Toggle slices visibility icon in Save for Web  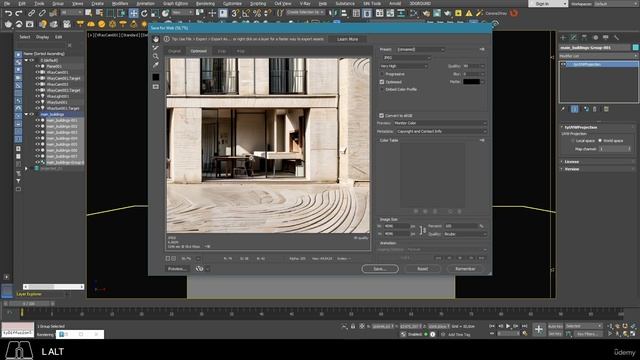click(156, 87)
